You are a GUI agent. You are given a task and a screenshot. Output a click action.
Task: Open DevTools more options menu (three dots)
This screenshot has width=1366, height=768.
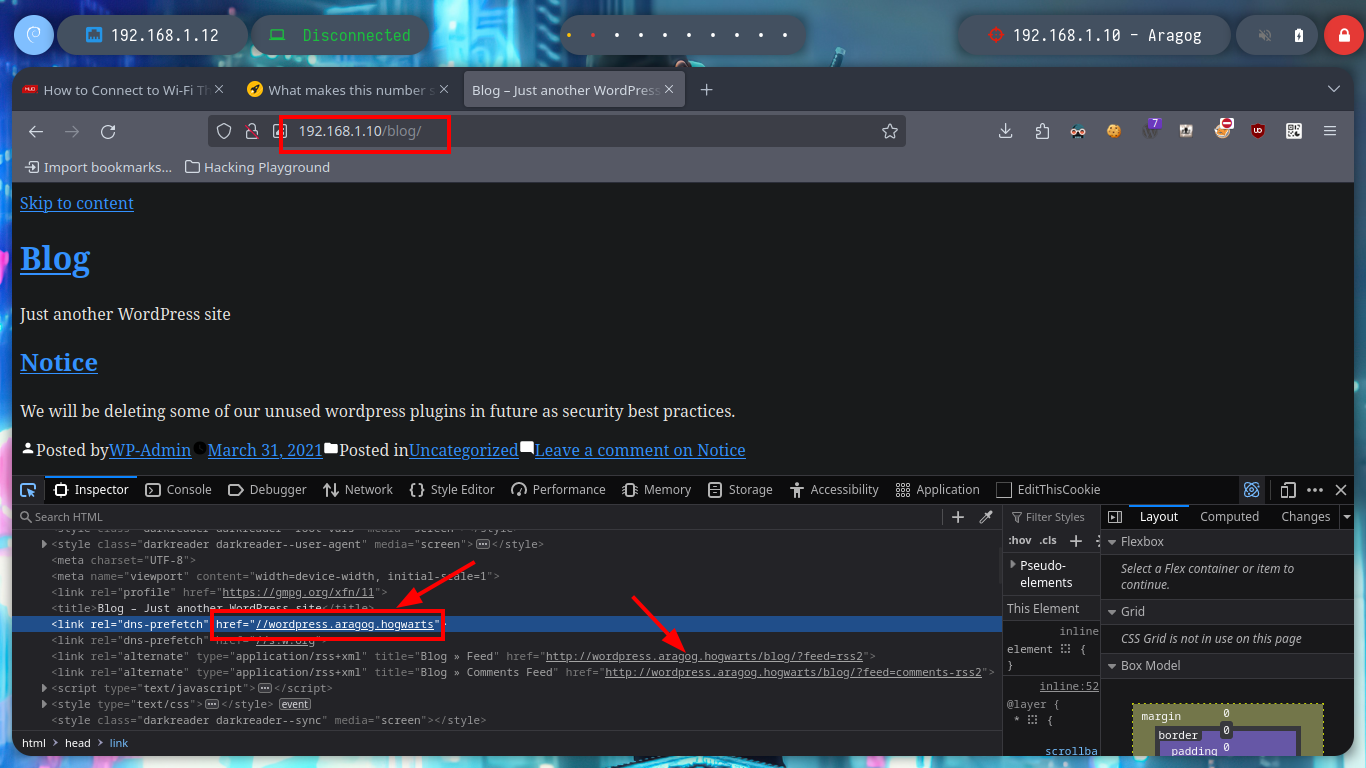(x=1315, y=490)
